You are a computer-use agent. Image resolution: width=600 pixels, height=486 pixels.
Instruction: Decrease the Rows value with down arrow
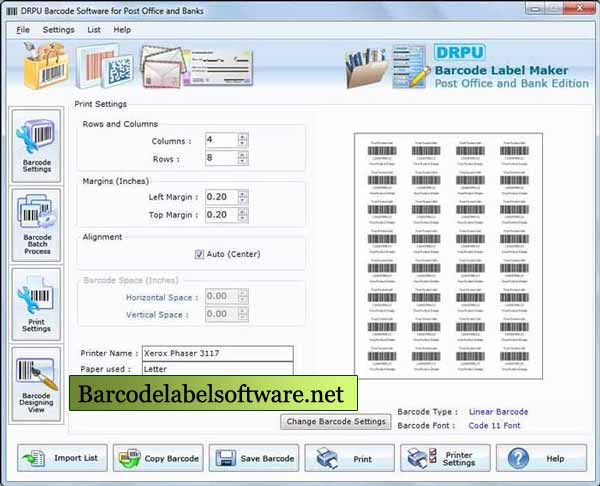[242, 161]
